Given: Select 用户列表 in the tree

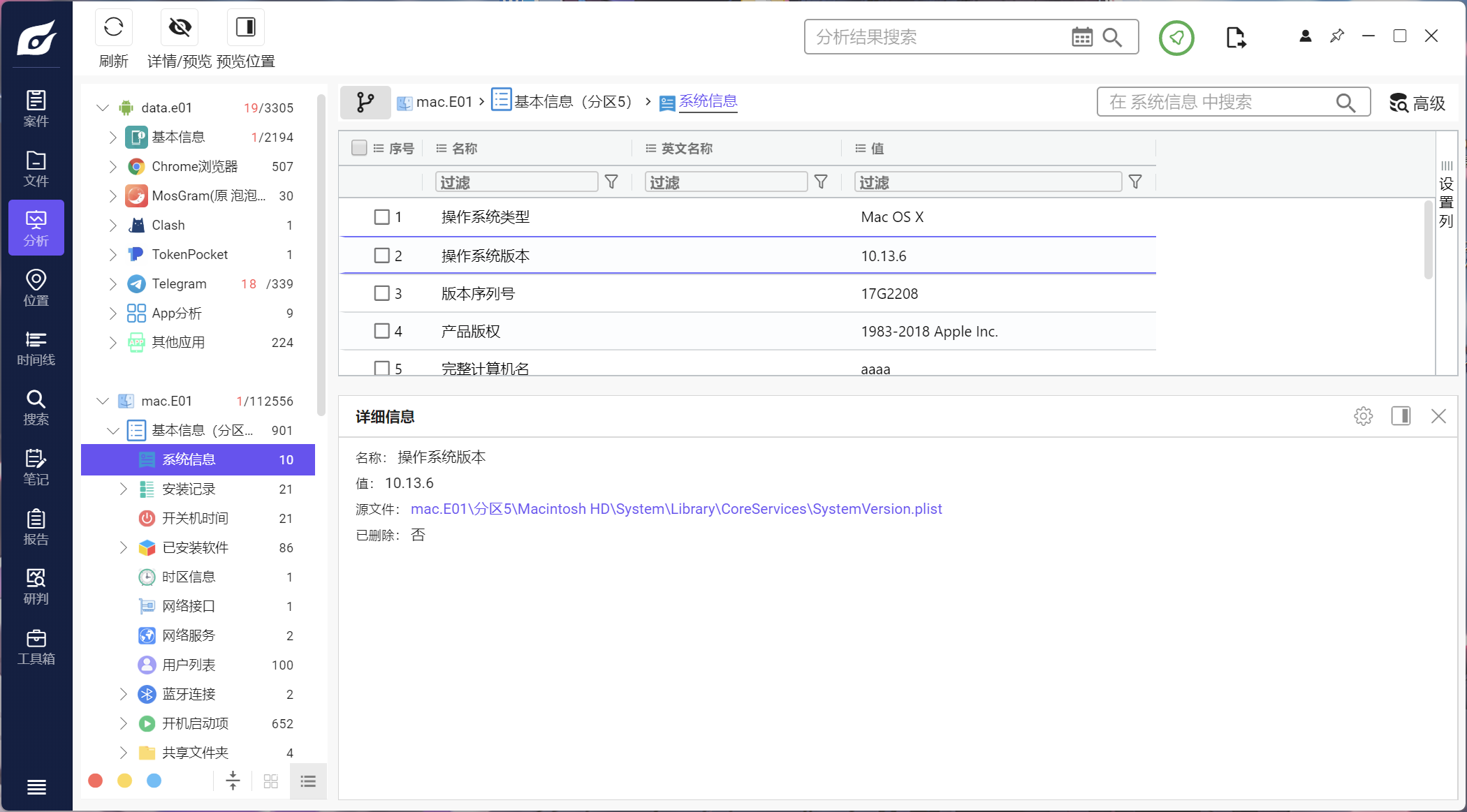Looking at the screenshot, I should pyautogui.click(x=198, y=665).
